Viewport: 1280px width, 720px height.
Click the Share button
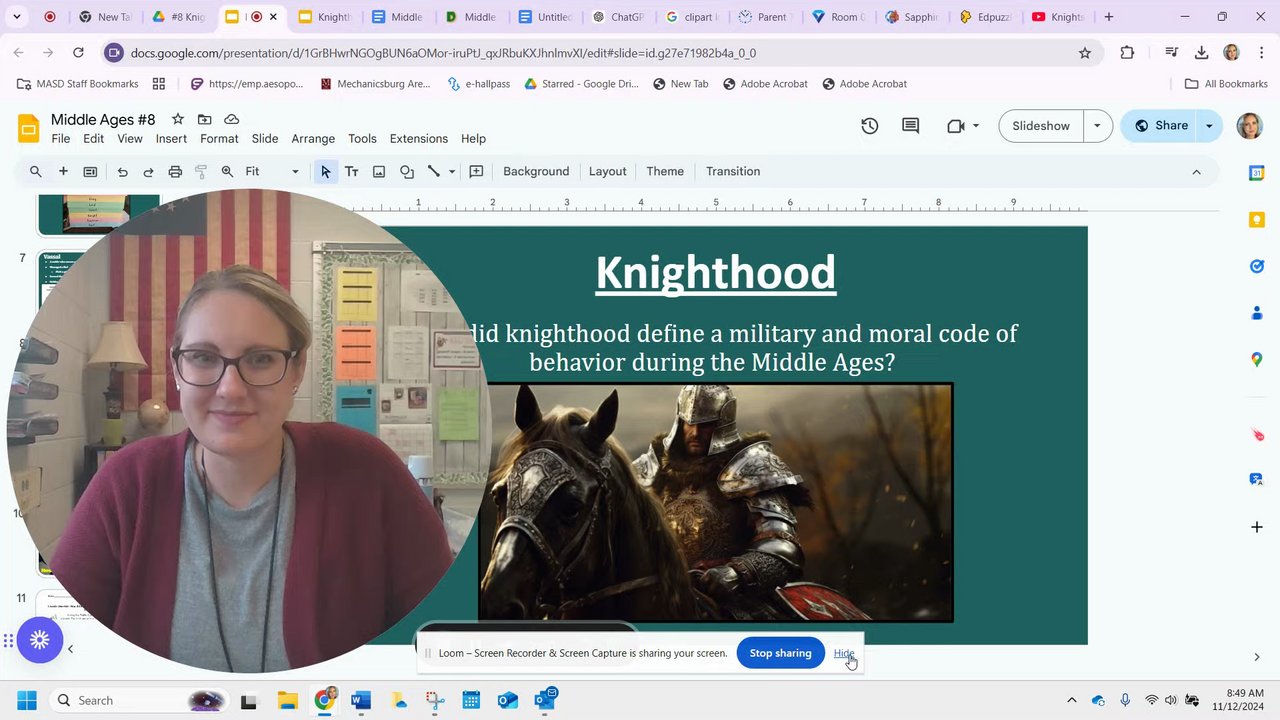[x=1160, y=126]
